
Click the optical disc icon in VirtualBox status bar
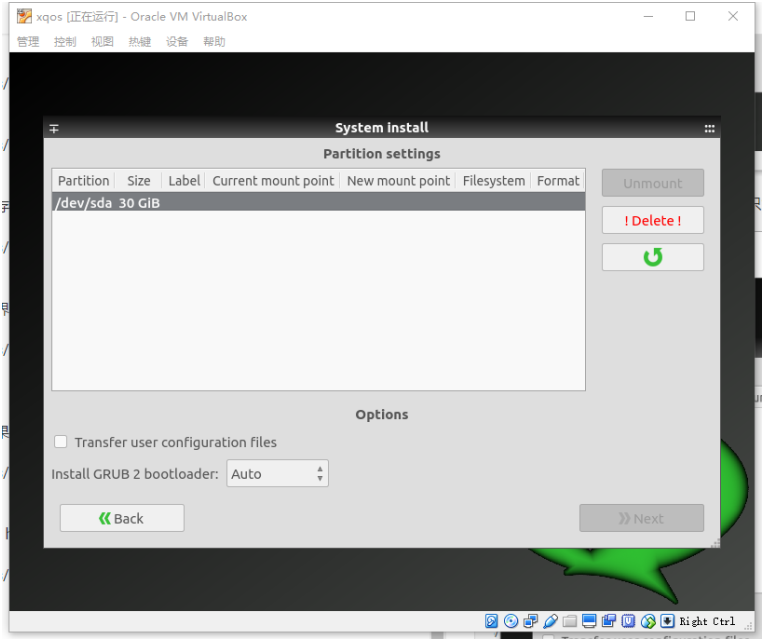(x=511, y=621)
